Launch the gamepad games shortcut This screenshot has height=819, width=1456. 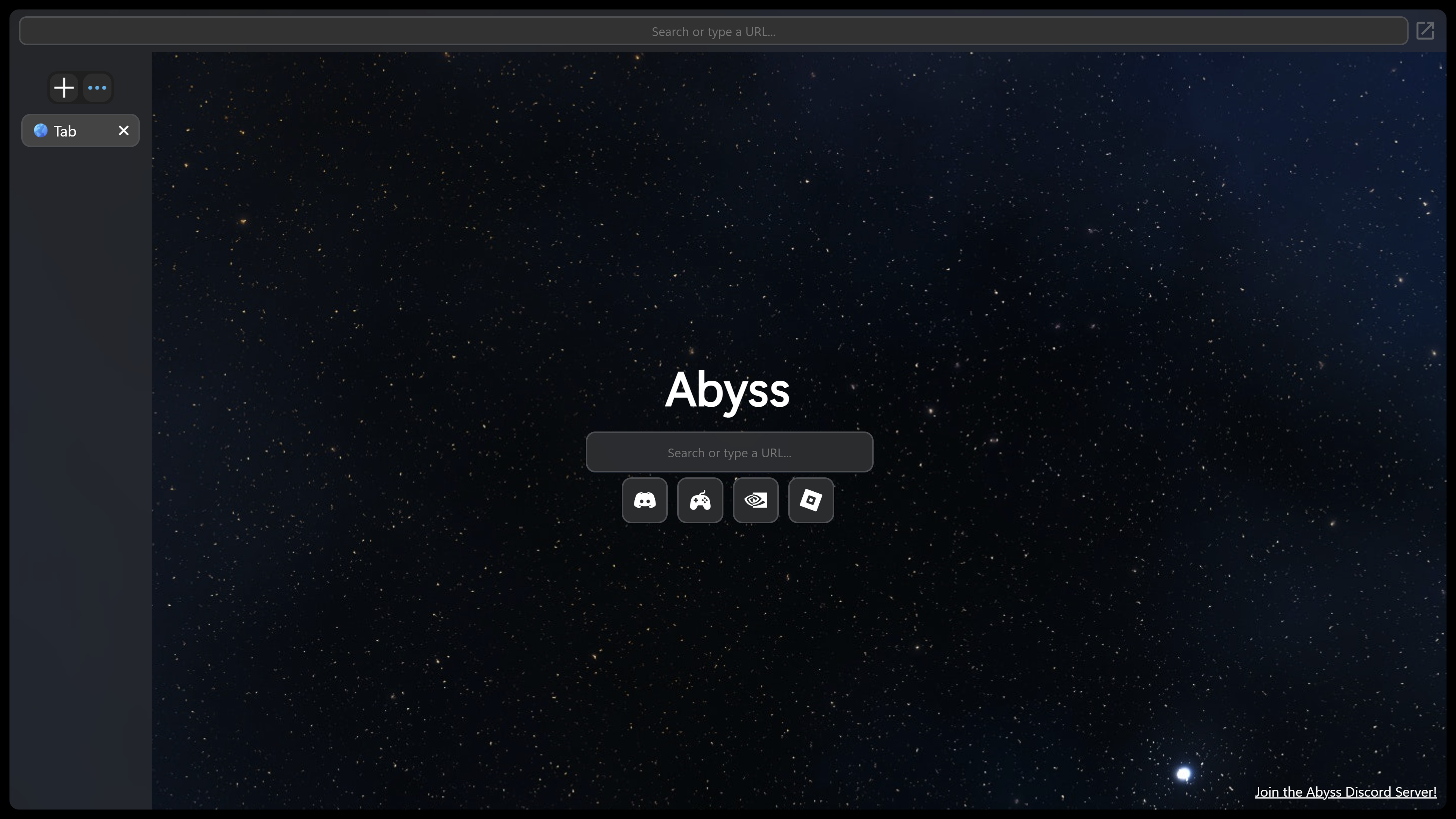coord(700,500)
